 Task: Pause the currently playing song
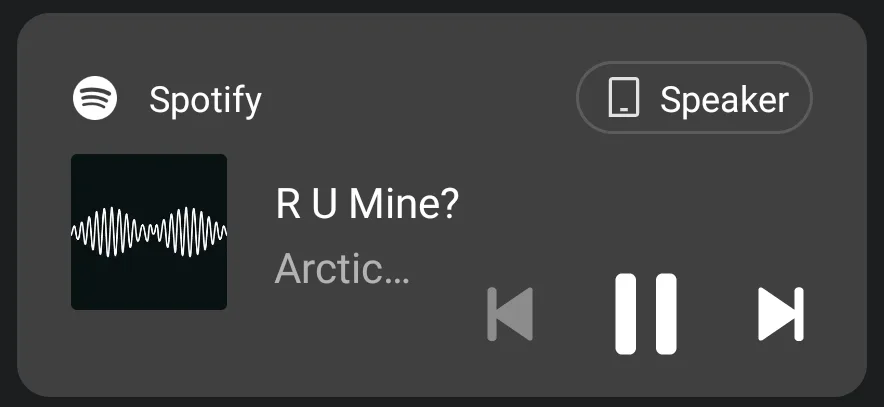(646, 314)
